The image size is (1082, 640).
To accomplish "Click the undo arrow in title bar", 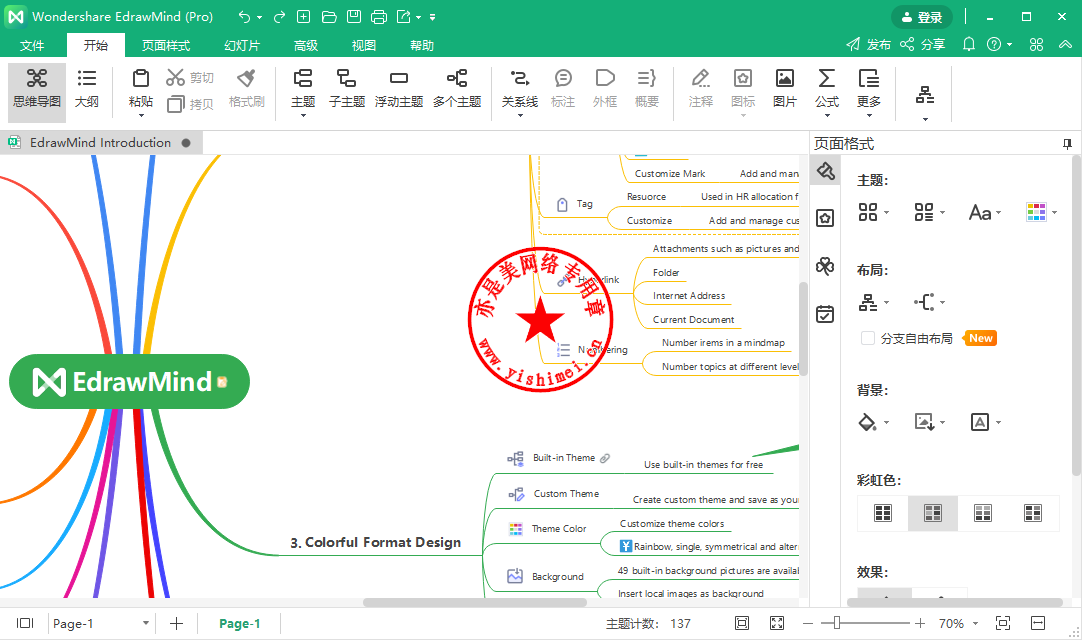I will coord(244,17).
